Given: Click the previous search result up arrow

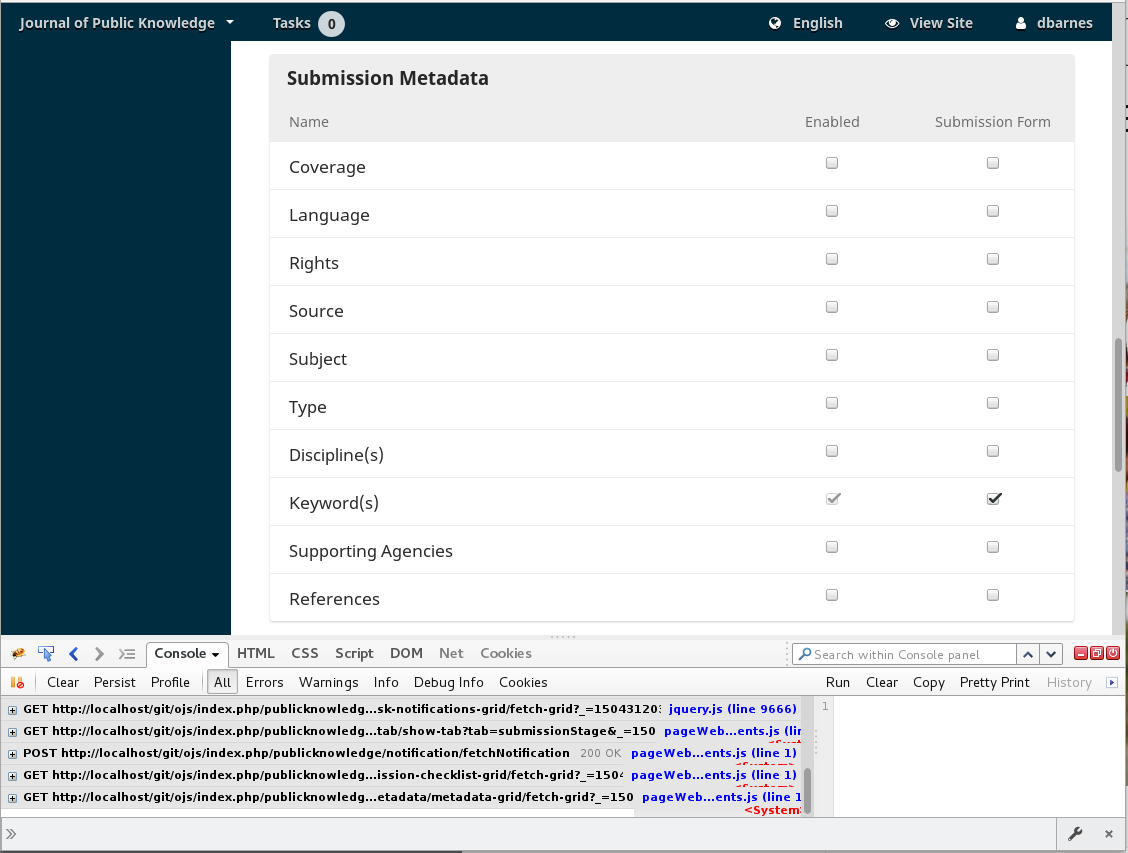Looking at the screenshot, I should tap(1027, 654).
